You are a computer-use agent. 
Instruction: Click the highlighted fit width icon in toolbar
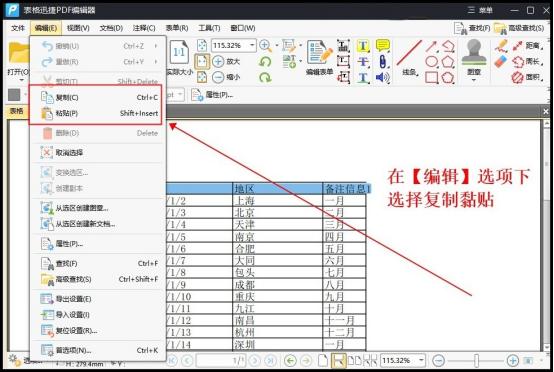point(202,61)
